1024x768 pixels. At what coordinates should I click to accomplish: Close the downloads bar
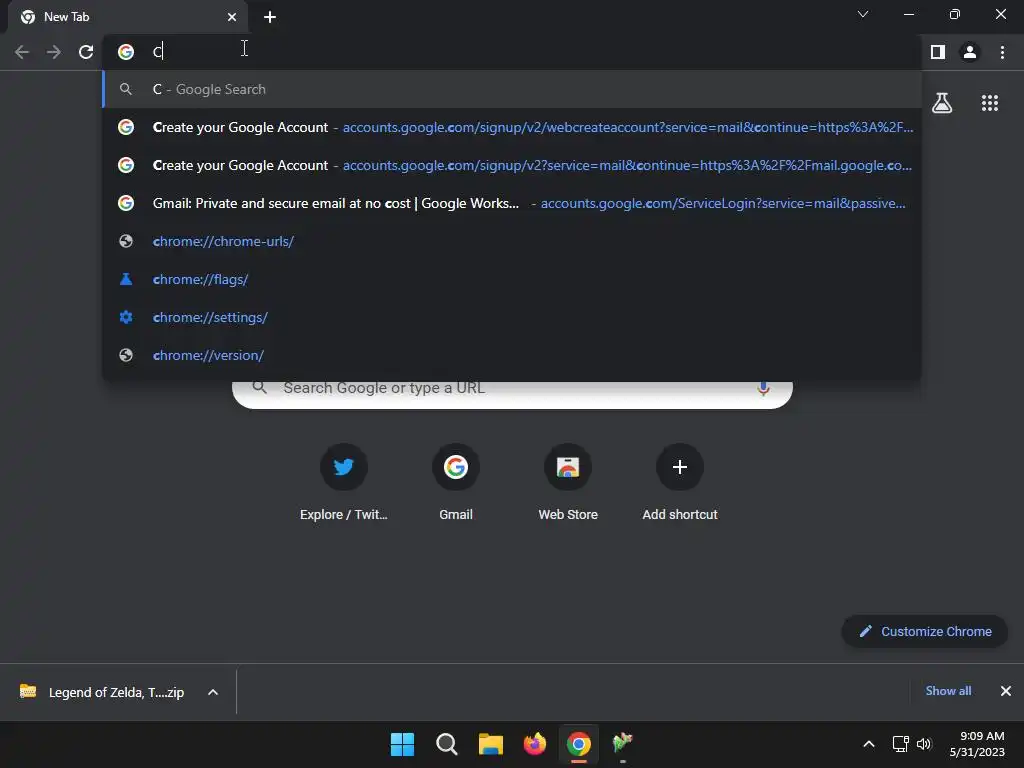point(1006,691)
